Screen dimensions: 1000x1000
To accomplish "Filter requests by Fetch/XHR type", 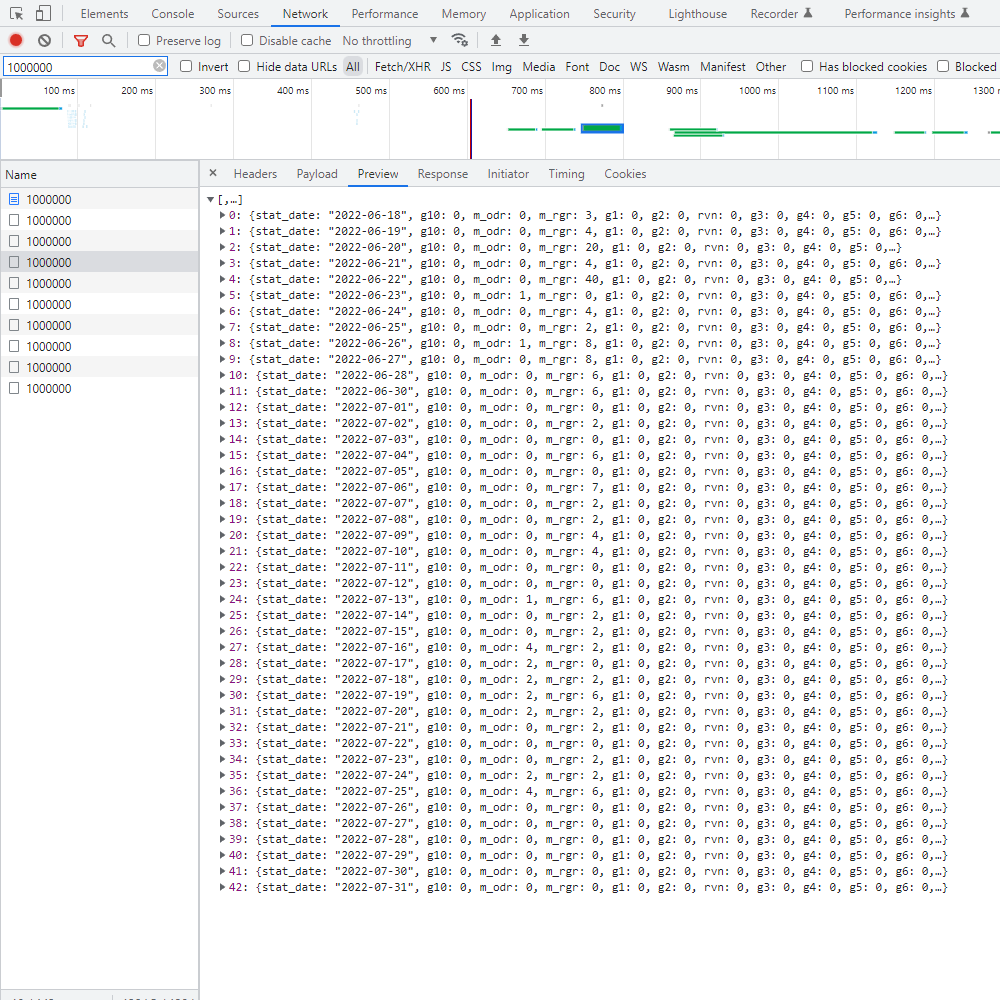I will point(402,66).
